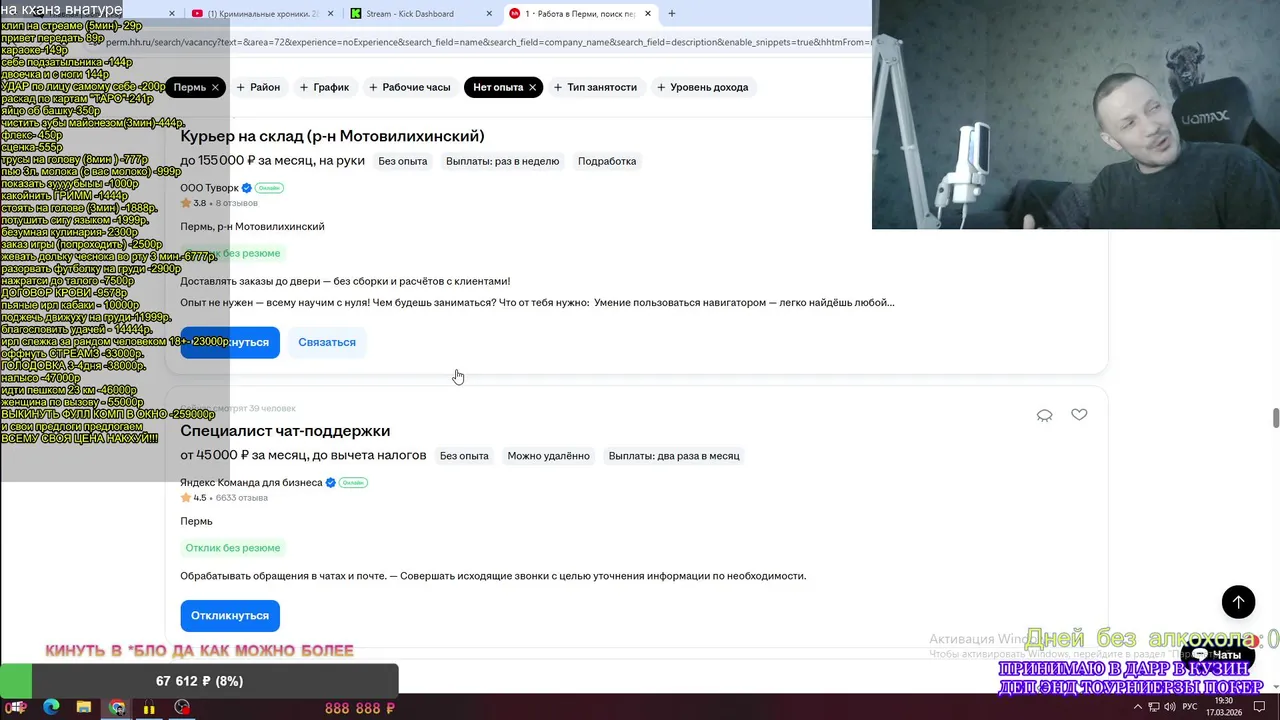The image size is (1280, 720).
Task: Close the YouTube Криминальные хроники tab
Action: tap(330, 14)
